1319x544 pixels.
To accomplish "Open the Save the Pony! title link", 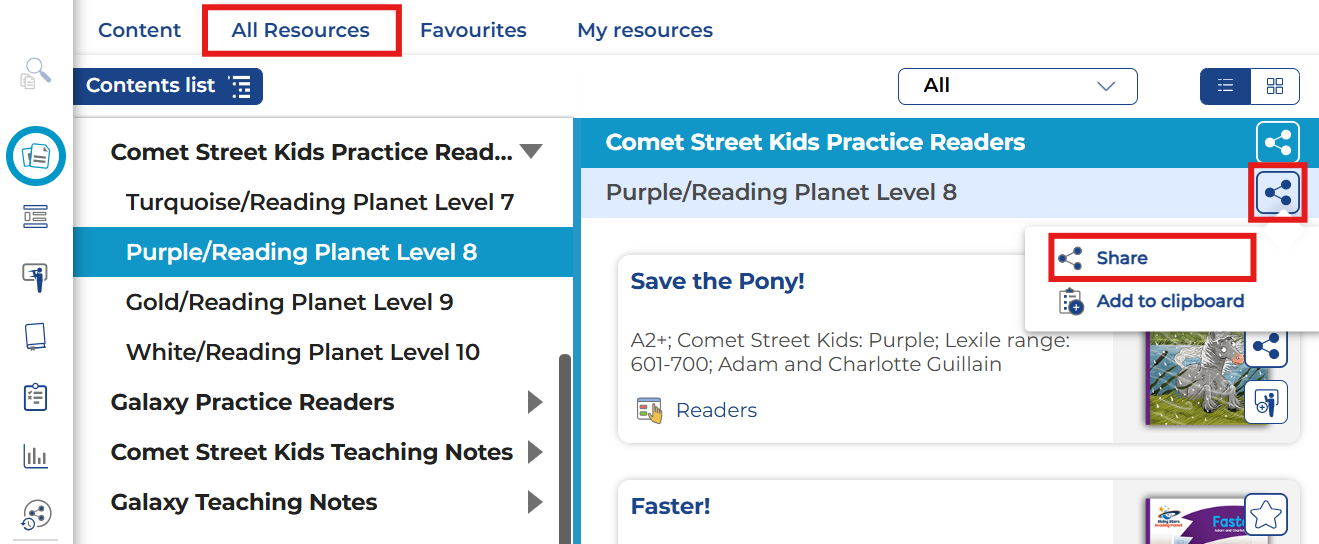I will [717, 281].
